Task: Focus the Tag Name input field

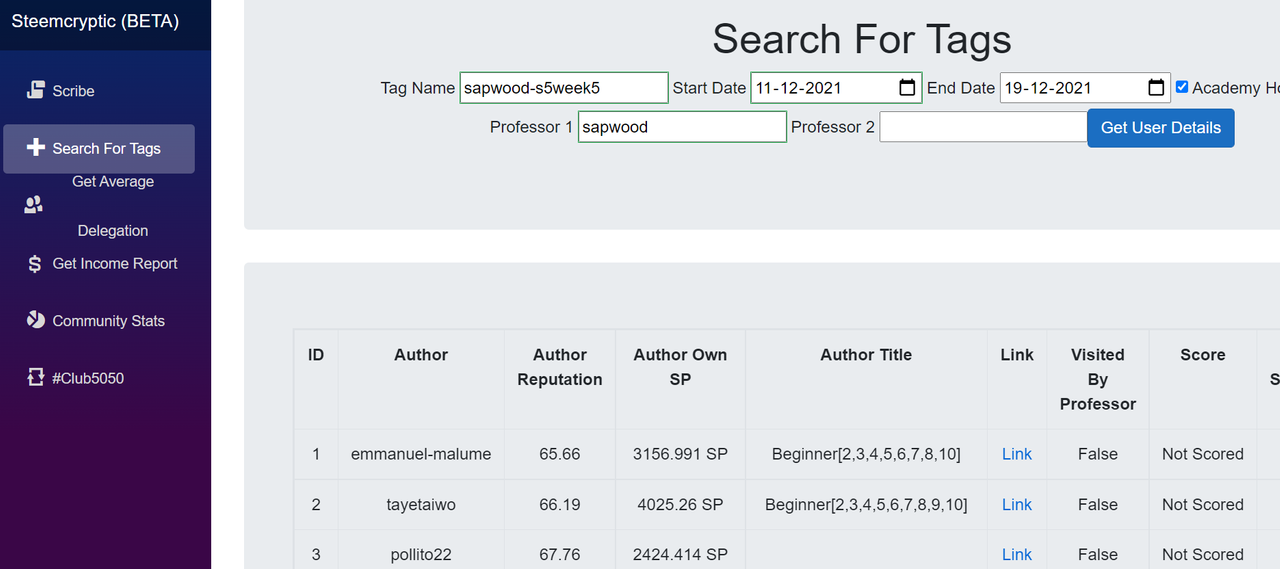Action: click(x=564, y=88)
